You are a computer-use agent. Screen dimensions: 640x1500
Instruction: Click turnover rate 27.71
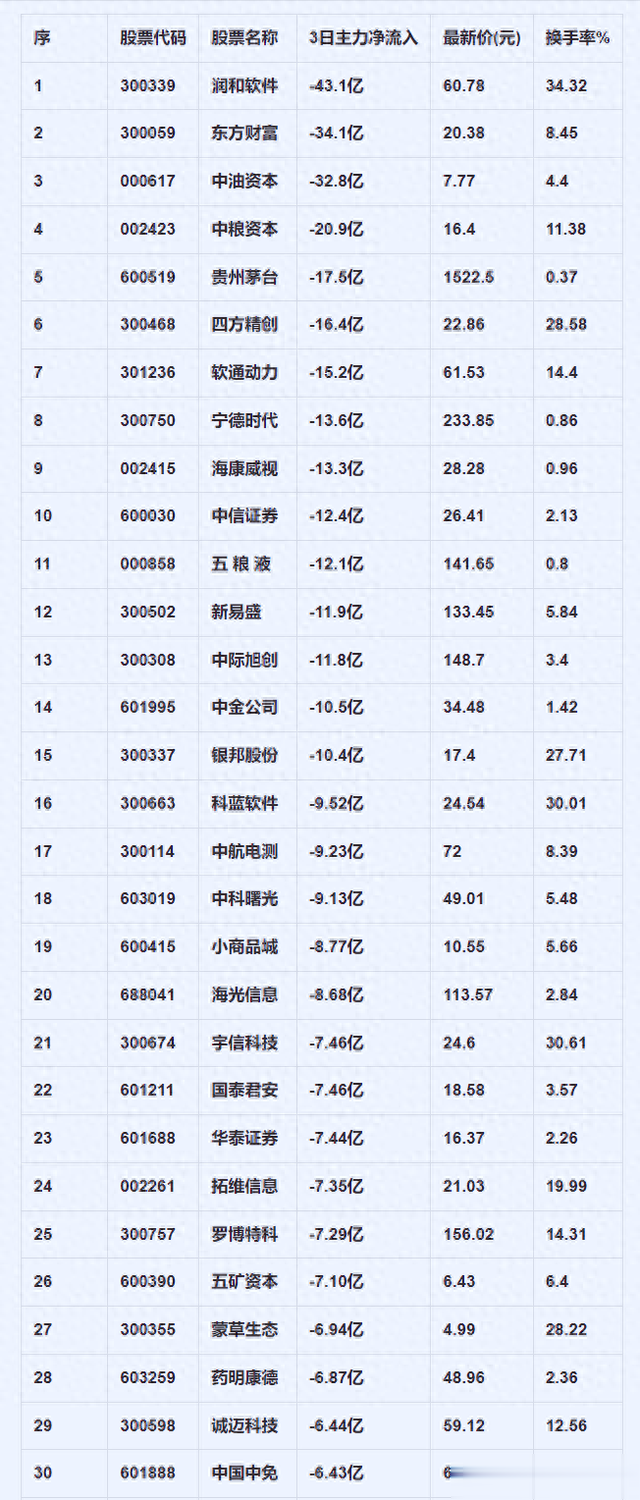(566, 756)
